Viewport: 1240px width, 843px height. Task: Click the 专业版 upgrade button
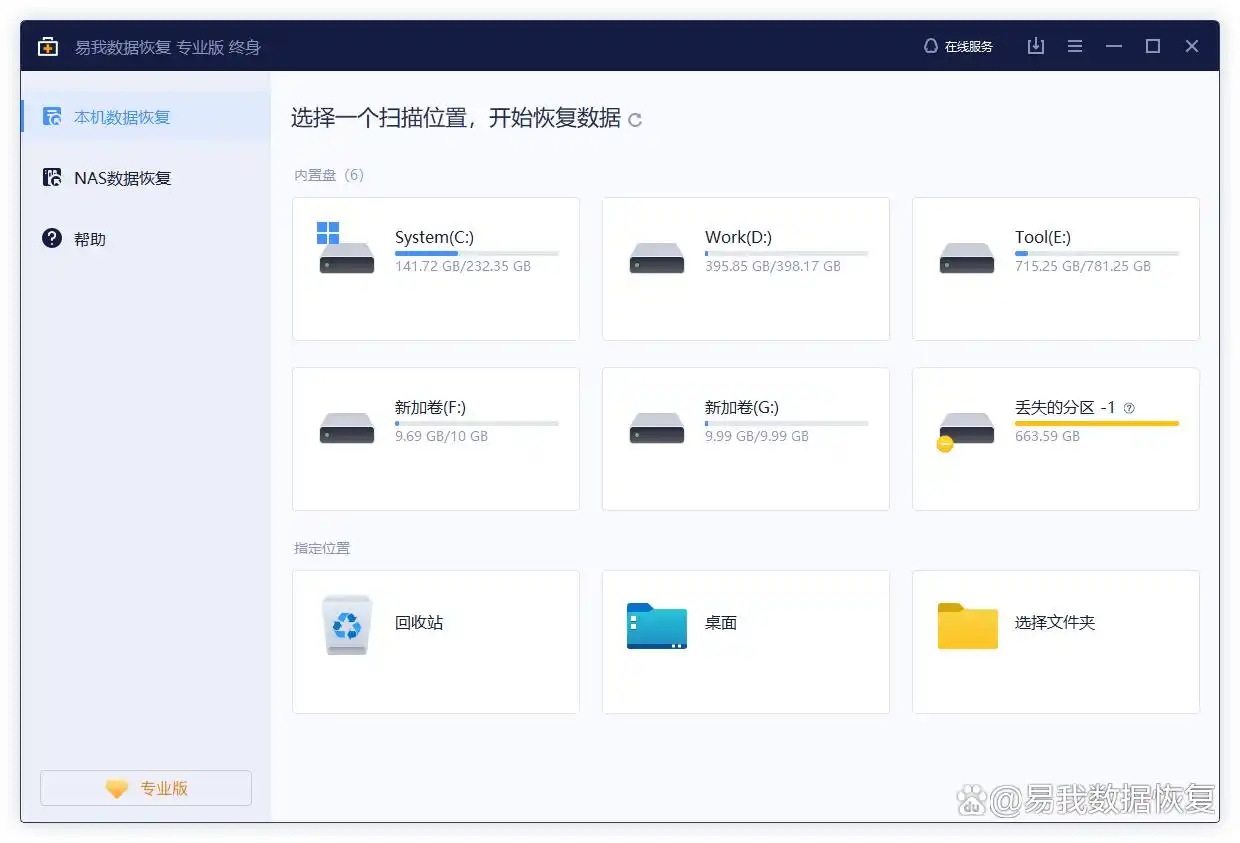click(x=145, y=788)
